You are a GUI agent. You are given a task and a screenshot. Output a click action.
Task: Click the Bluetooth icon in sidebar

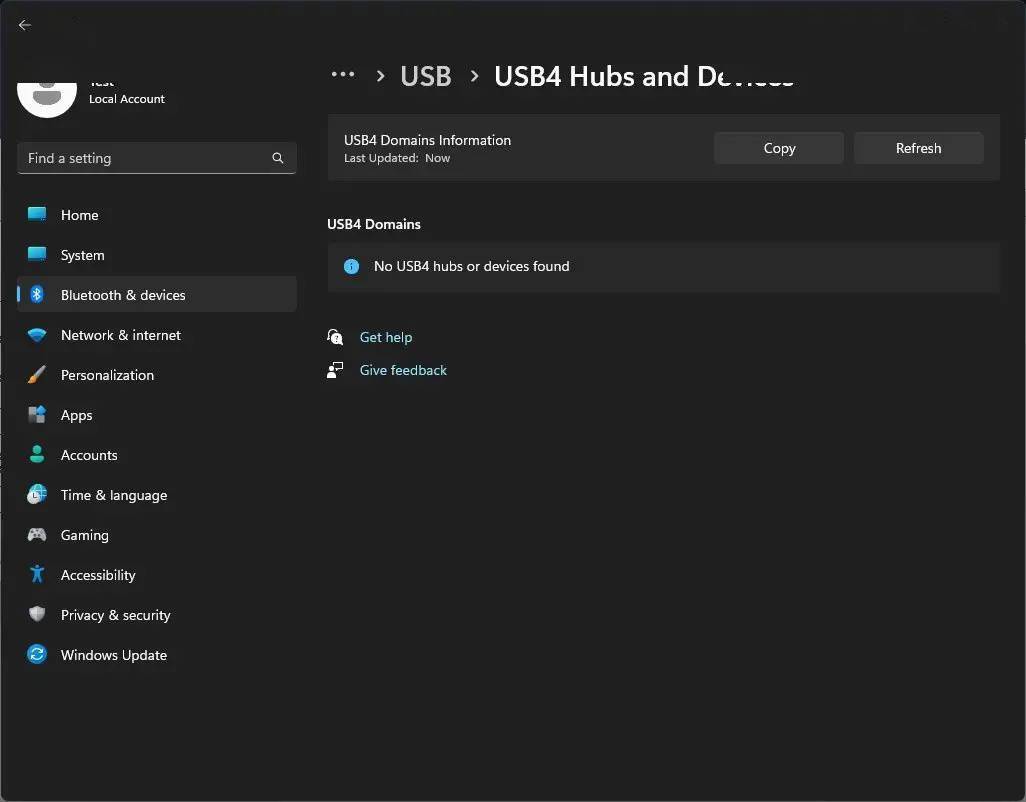37,294
